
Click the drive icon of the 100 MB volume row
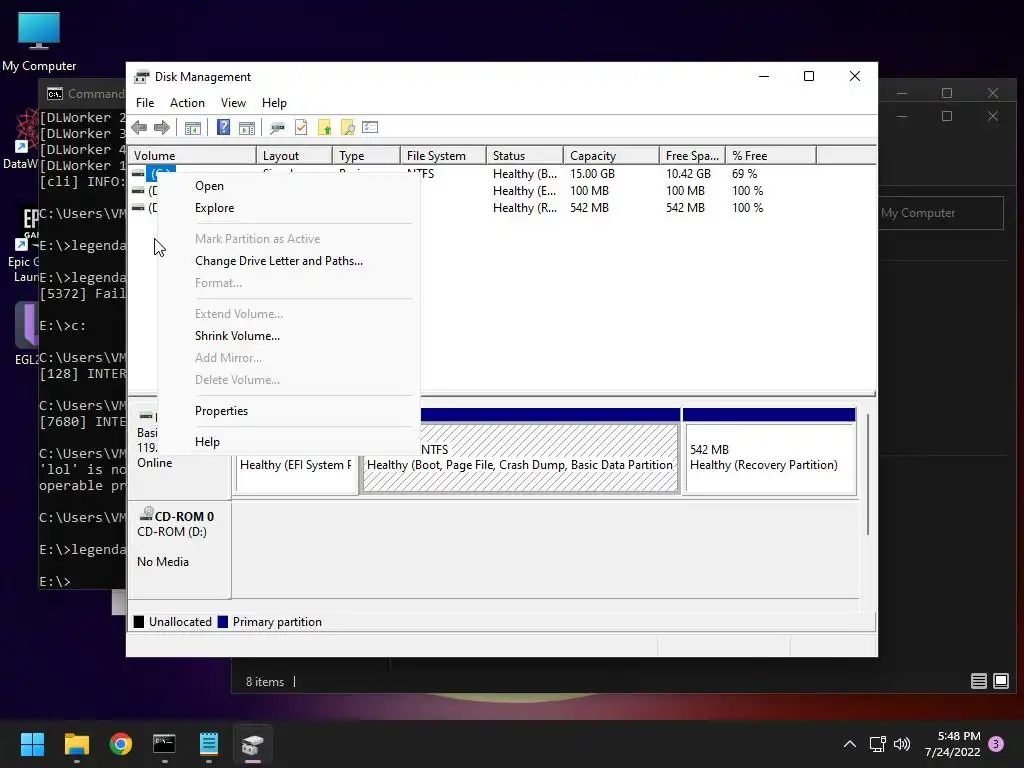click(x=138, y=191)
